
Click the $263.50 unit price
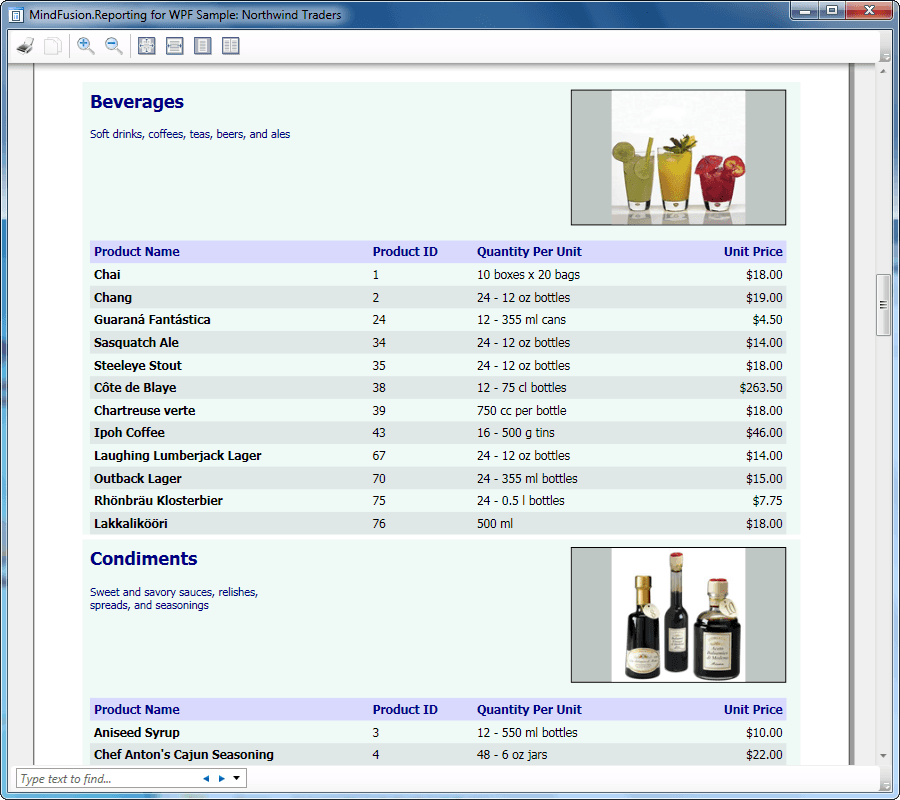[x=761, y=388]
